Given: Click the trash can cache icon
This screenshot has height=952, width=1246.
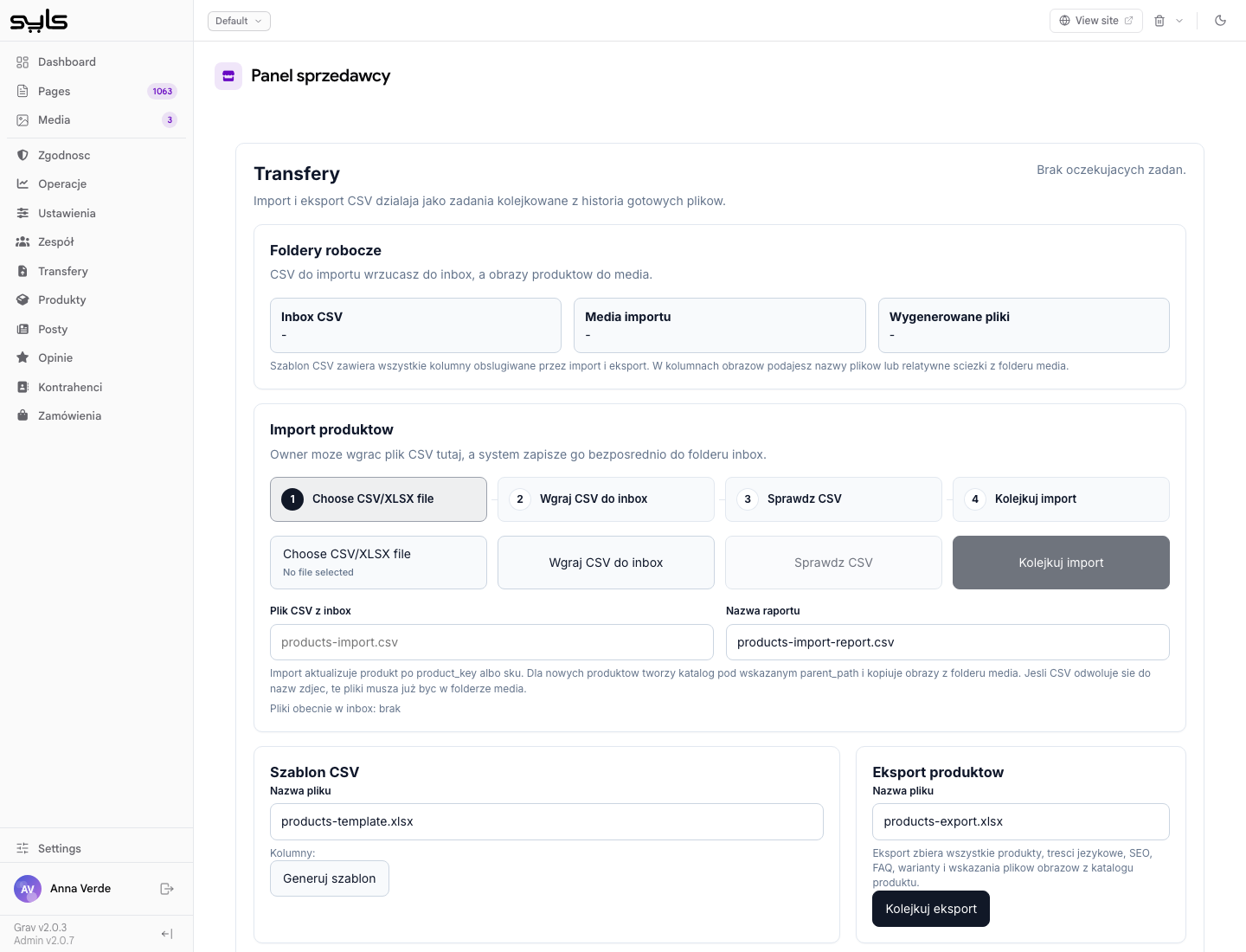Looking at the screenshot, I should [x=1159, y=21].
